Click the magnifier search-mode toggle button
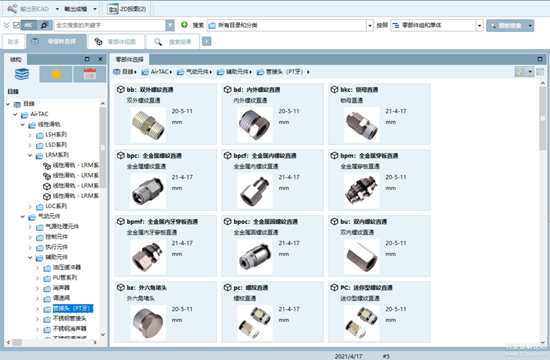The height and width of the screenshot is (360, 550). coord(44,25)
